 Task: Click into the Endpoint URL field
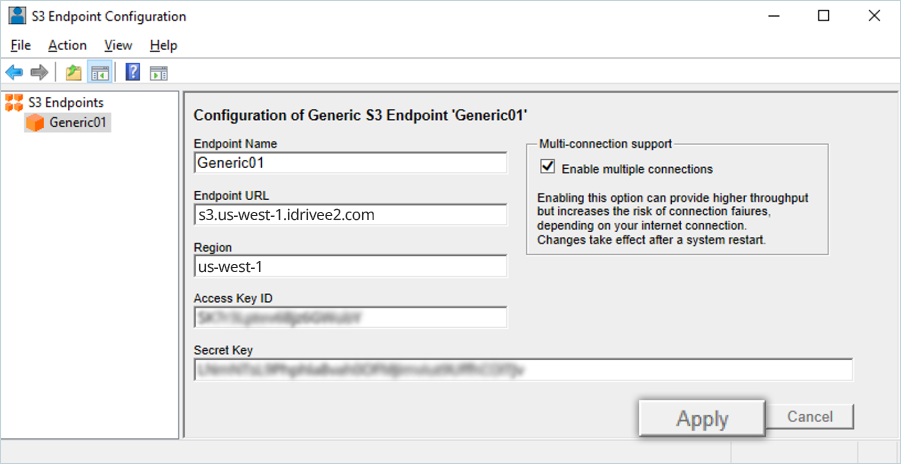pos(350,214)
